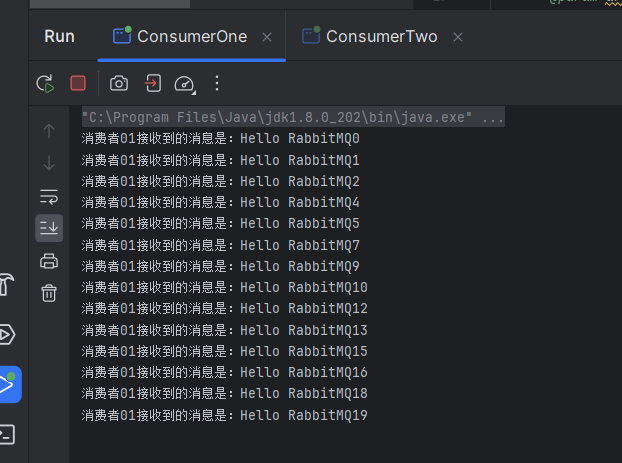Rerun the ConsumerOne process

[x=45, y=84]
